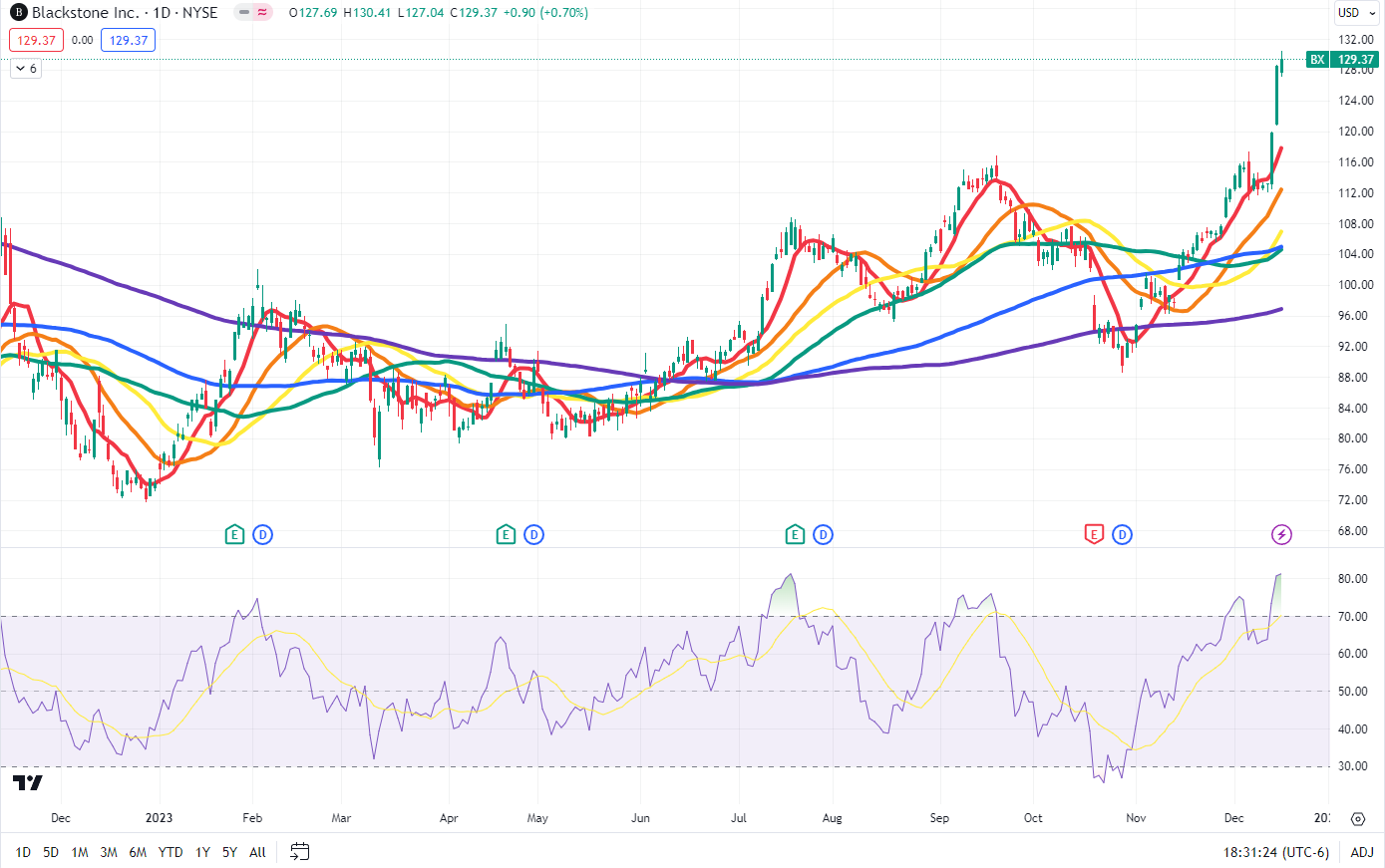
Task: Click the 70.00 RSI level label
Action: click(1353, 617)
